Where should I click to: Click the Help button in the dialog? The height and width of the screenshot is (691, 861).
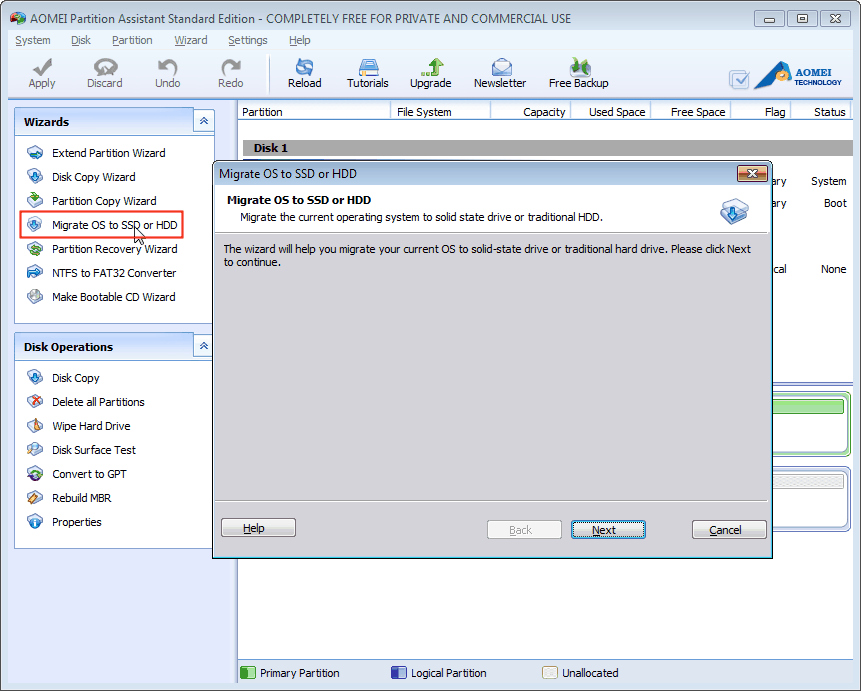point(258,528)
